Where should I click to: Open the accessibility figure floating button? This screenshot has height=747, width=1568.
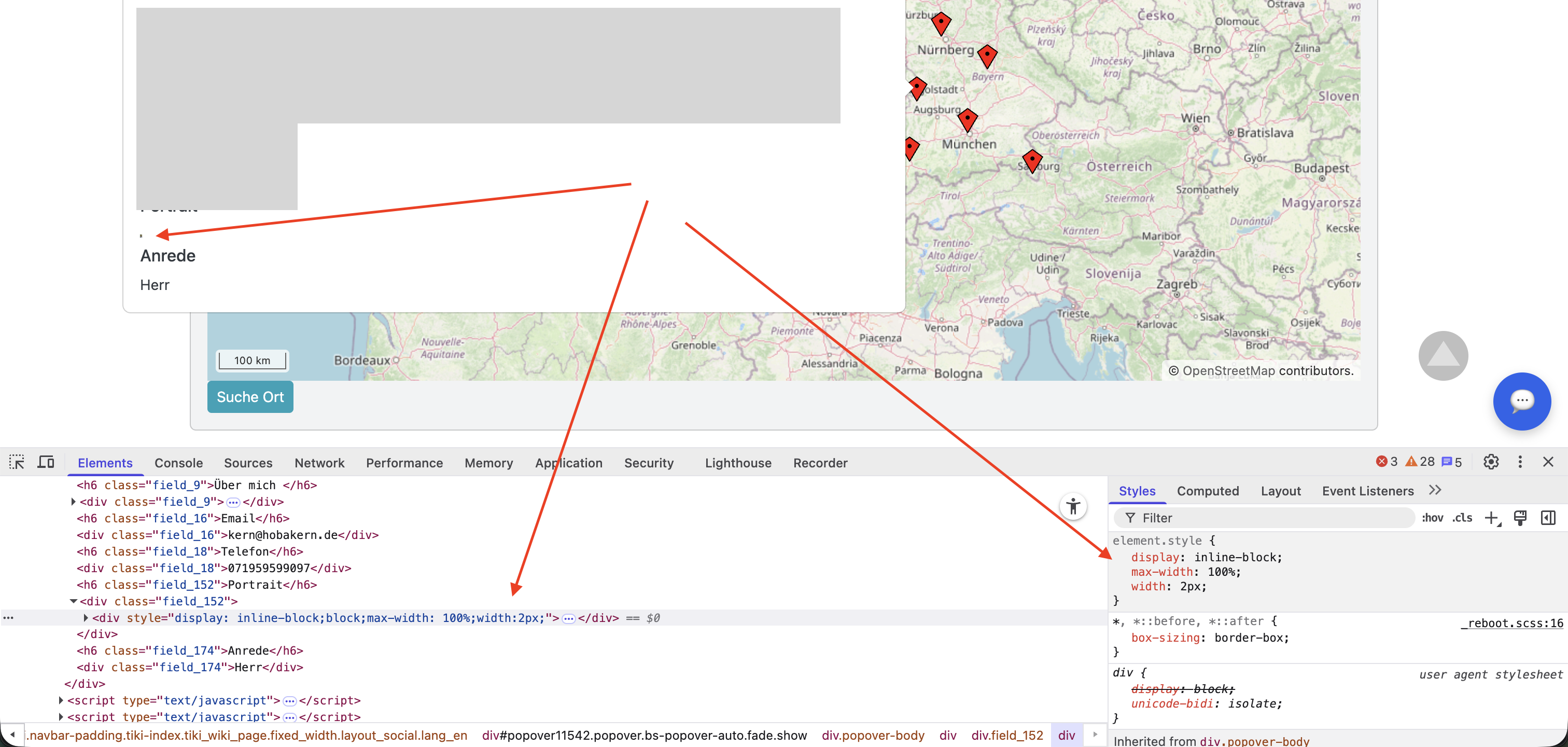[x=1073, y=506]
